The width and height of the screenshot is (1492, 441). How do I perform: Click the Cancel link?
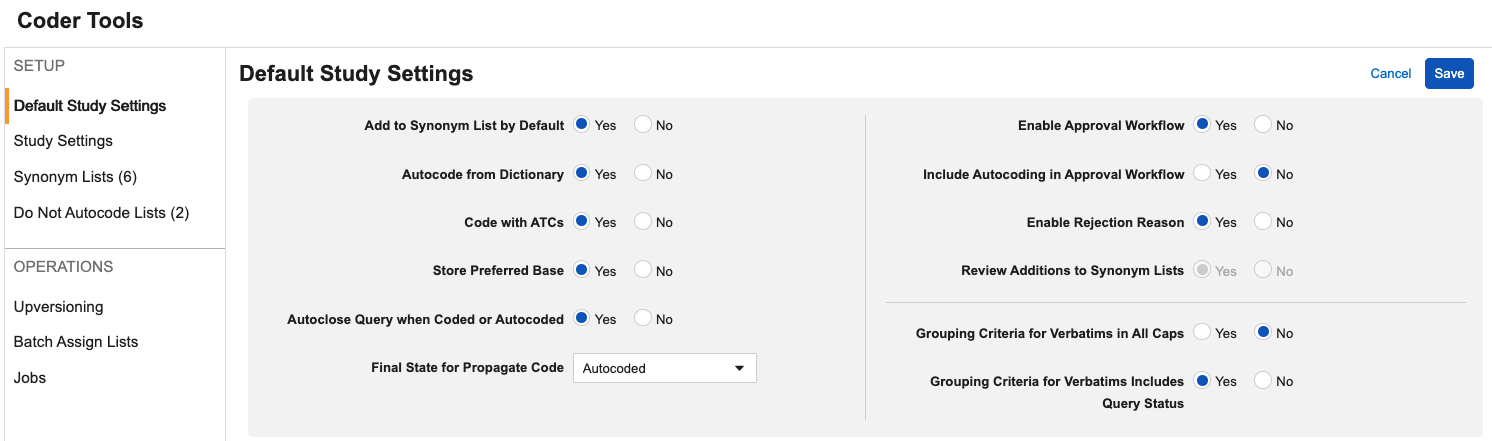pos(1390,73)
